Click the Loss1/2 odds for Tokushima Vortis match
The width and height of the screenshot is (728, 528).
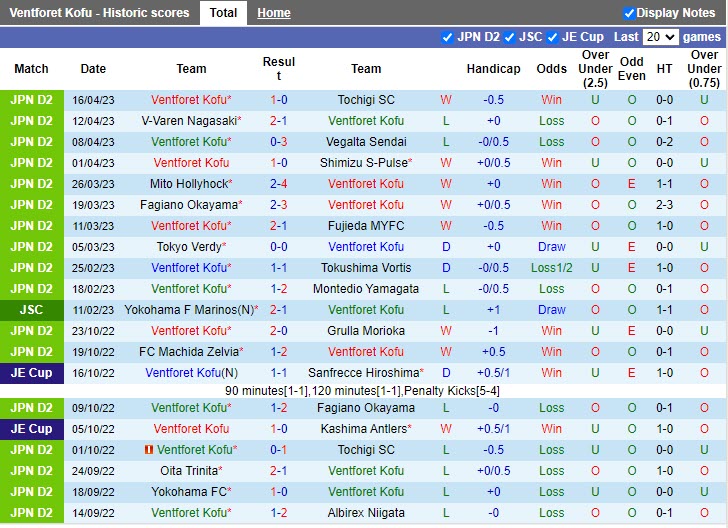pyautogui.click(x=552, y=268)
